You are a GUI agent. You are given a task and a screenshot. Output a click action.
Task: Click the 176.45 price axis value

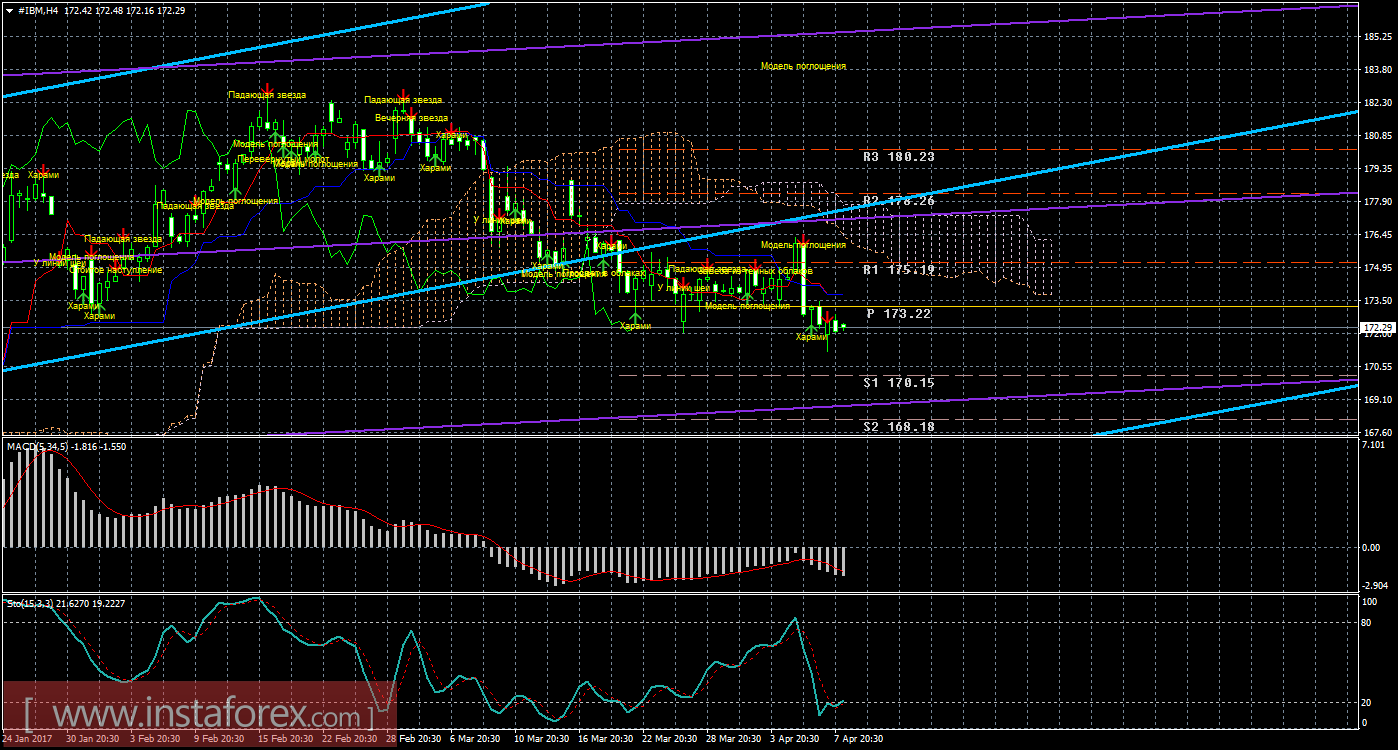1378,235
